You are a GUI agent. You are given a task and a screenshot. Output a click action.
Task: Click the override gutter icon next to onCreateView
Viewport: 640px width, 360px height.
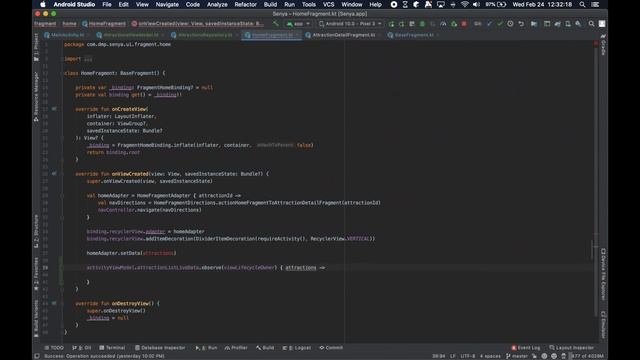tap(54, 109)
